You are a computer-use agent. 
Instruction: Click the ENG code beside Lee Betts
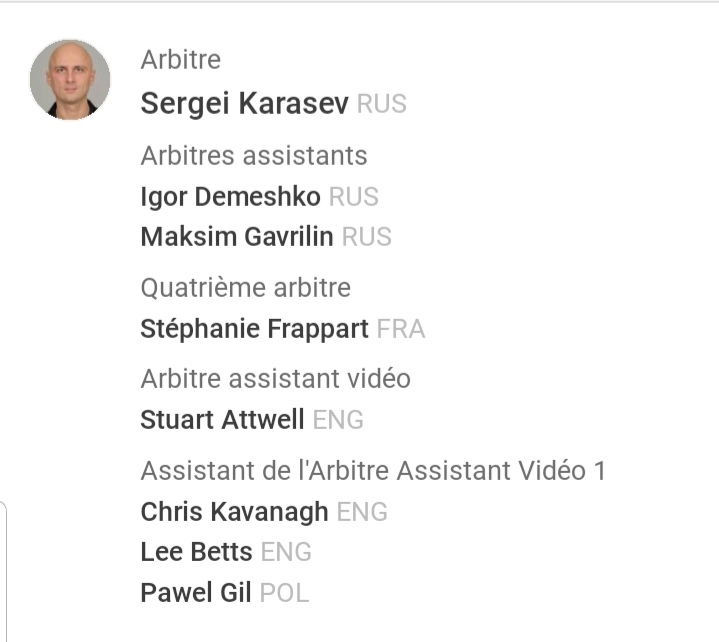286,552
